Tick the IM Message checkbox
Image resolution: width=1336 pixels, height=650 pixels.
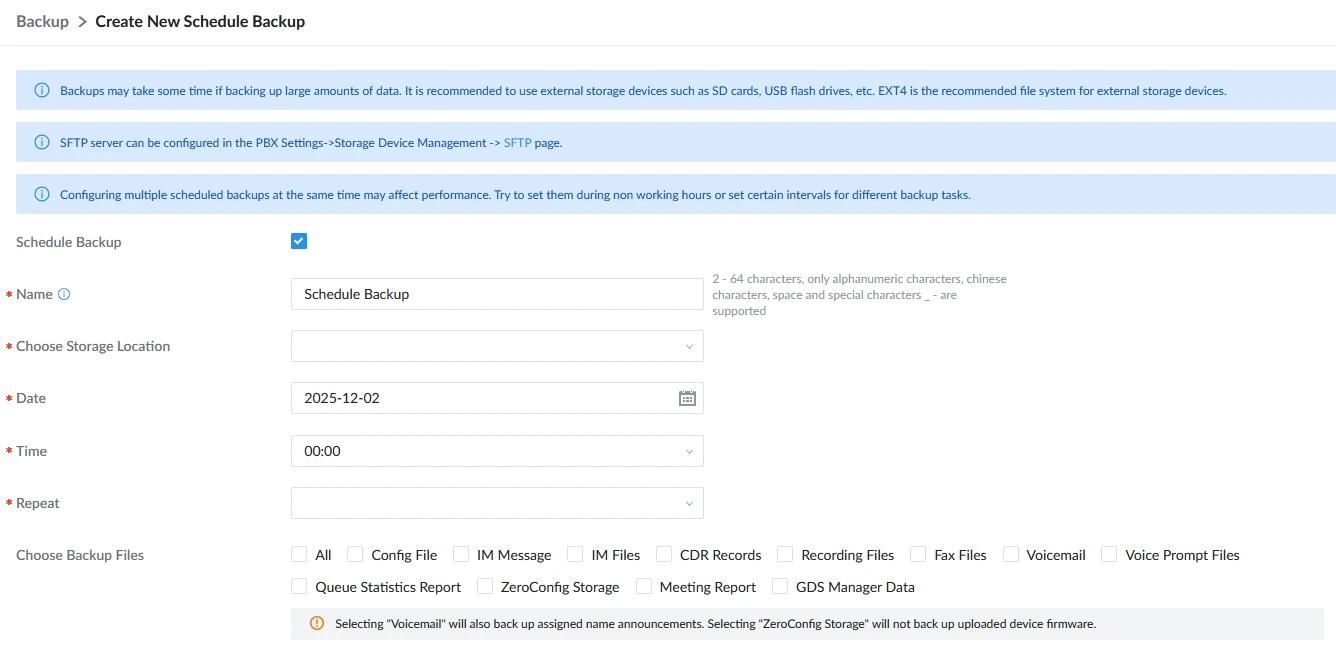point(461,554)
